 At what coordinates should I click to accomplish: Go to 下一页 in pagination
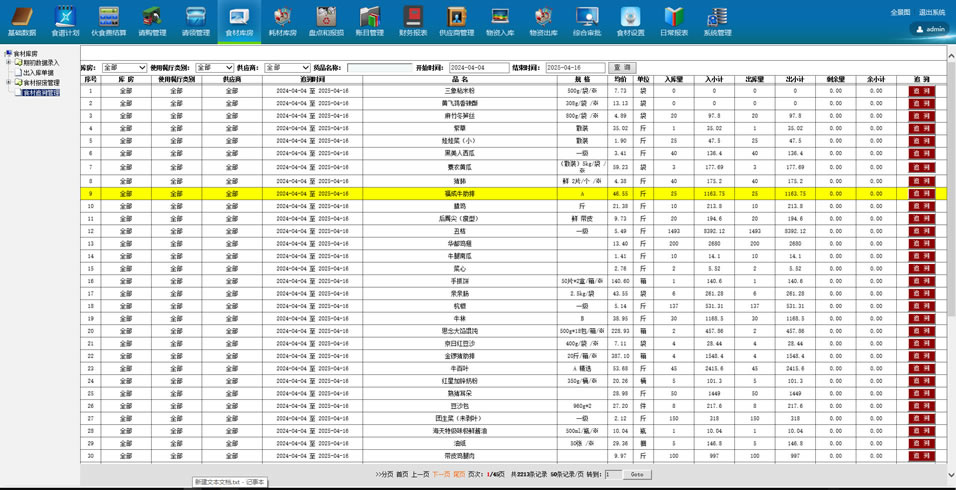pos(441,474)
